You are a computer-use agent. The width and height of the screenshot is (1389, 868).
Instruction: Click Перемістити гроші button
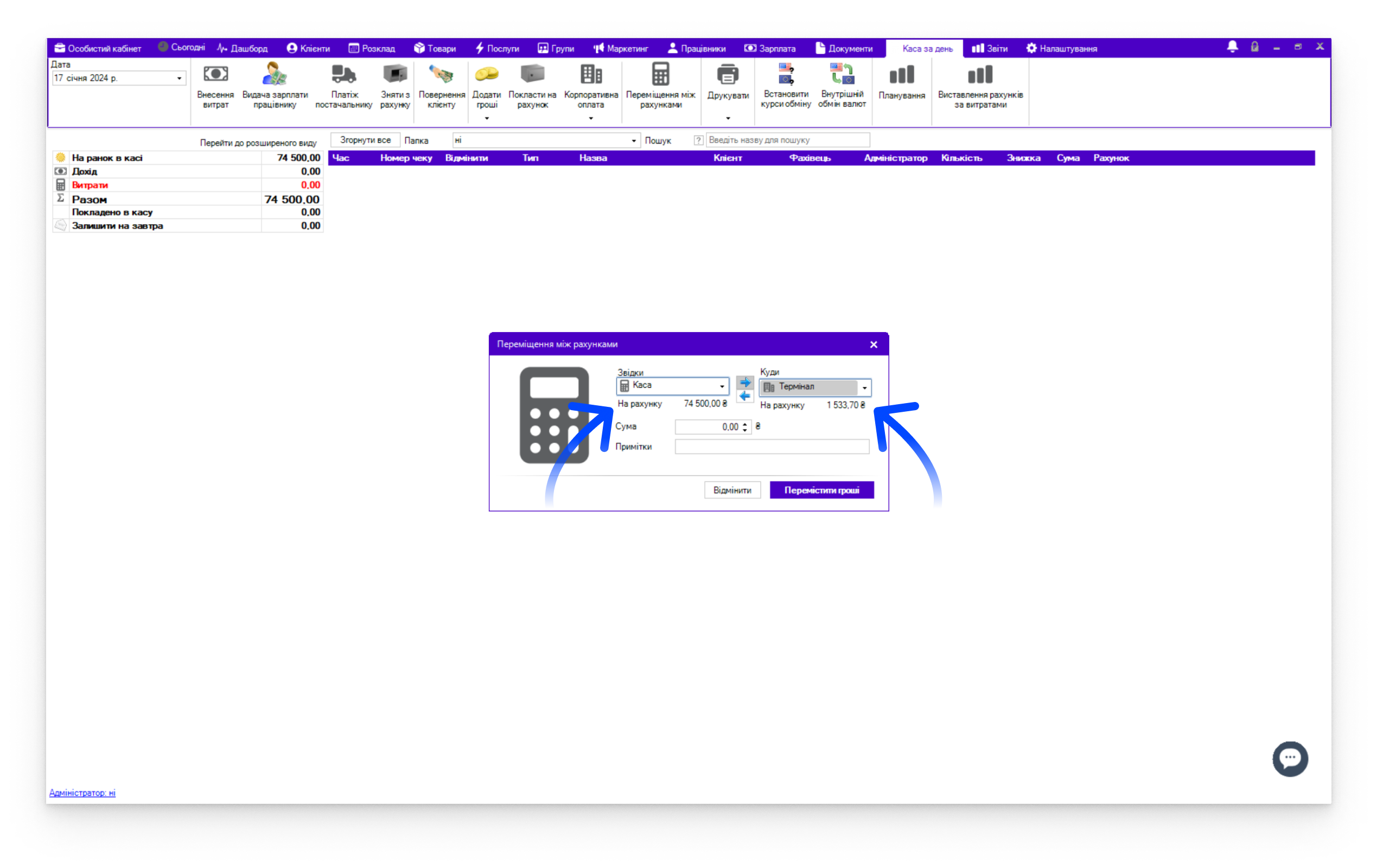tap(821, 490)
